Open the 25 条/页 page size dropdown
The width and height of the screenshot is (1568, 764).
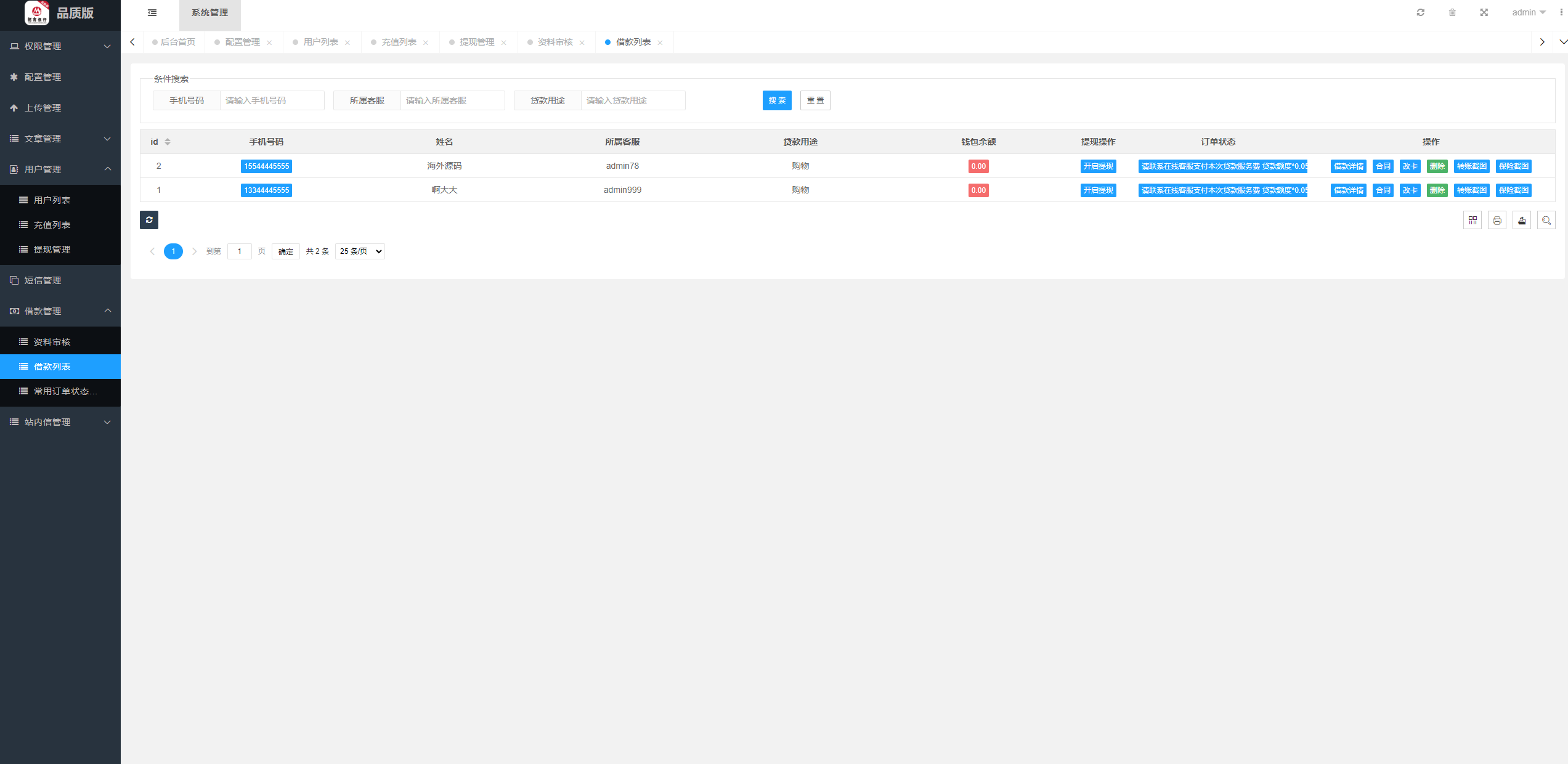(x=360, y=251)
